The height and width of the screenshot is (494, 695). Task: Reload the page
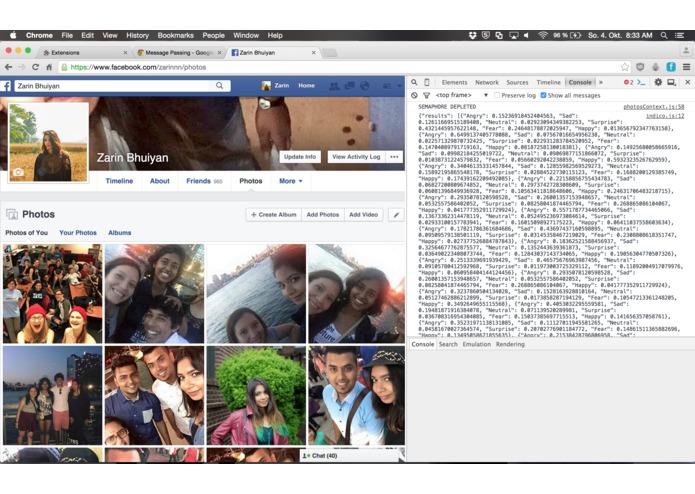pyautogui.click(x=35, y=67)
